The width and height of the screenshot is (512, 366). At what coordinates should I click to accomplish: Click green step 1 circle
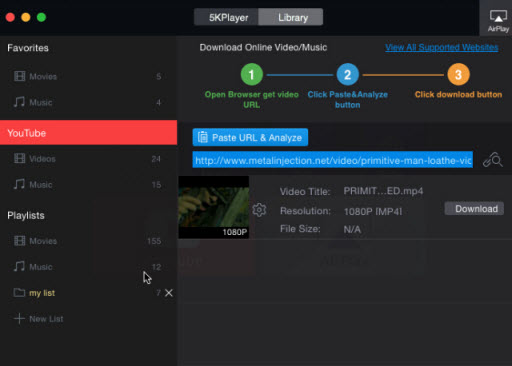[x=251, y=74]
